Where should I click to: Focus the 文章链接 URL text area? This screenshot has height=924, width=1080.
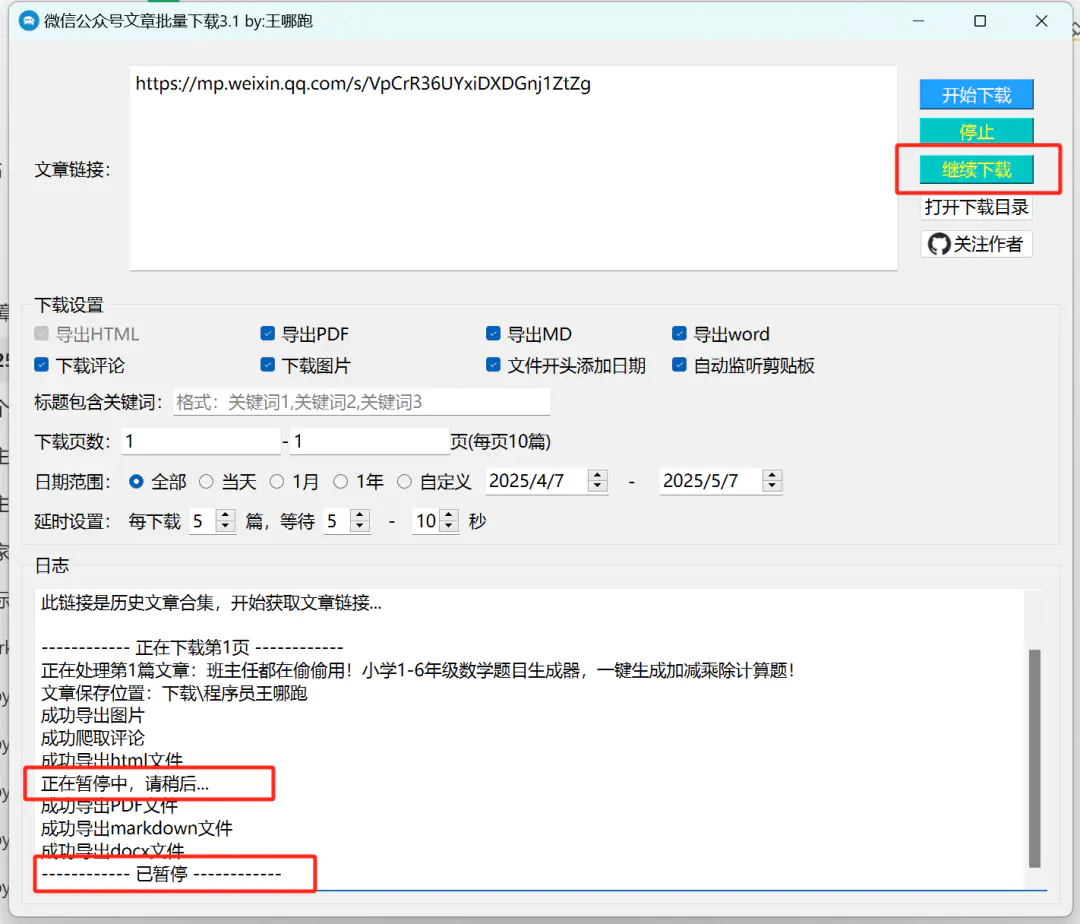click(513, 168)
